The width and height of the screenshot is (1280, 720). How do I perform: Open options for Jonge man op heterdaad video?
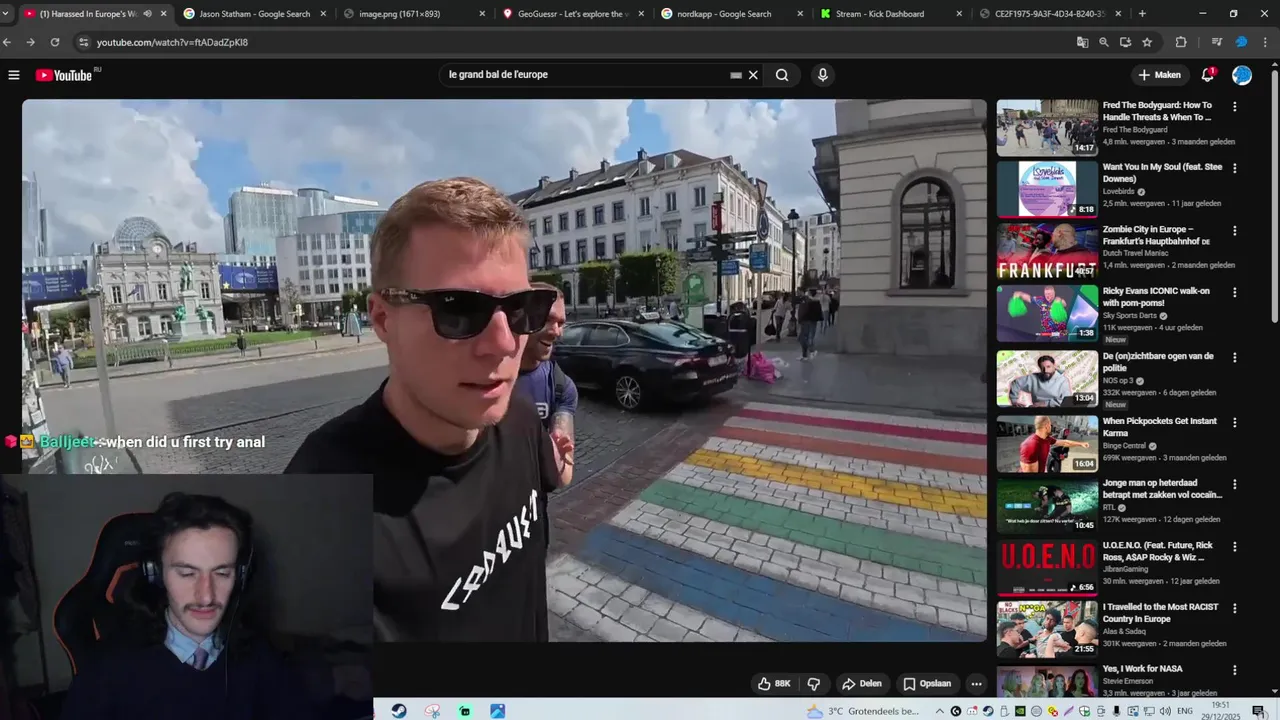(x=1235, y=484)
